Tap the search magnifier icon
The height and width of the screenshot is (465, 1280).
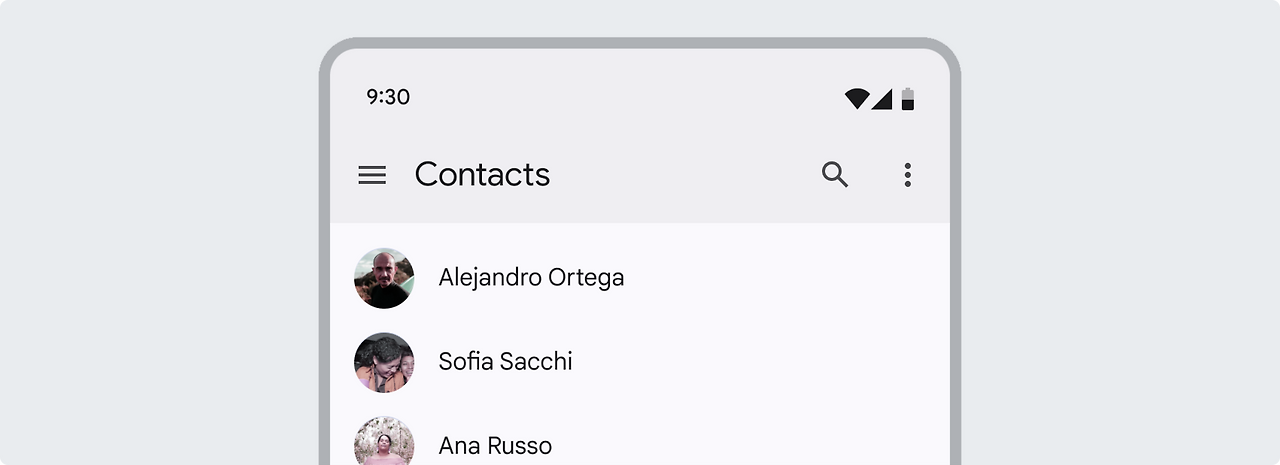coord(835,175)
